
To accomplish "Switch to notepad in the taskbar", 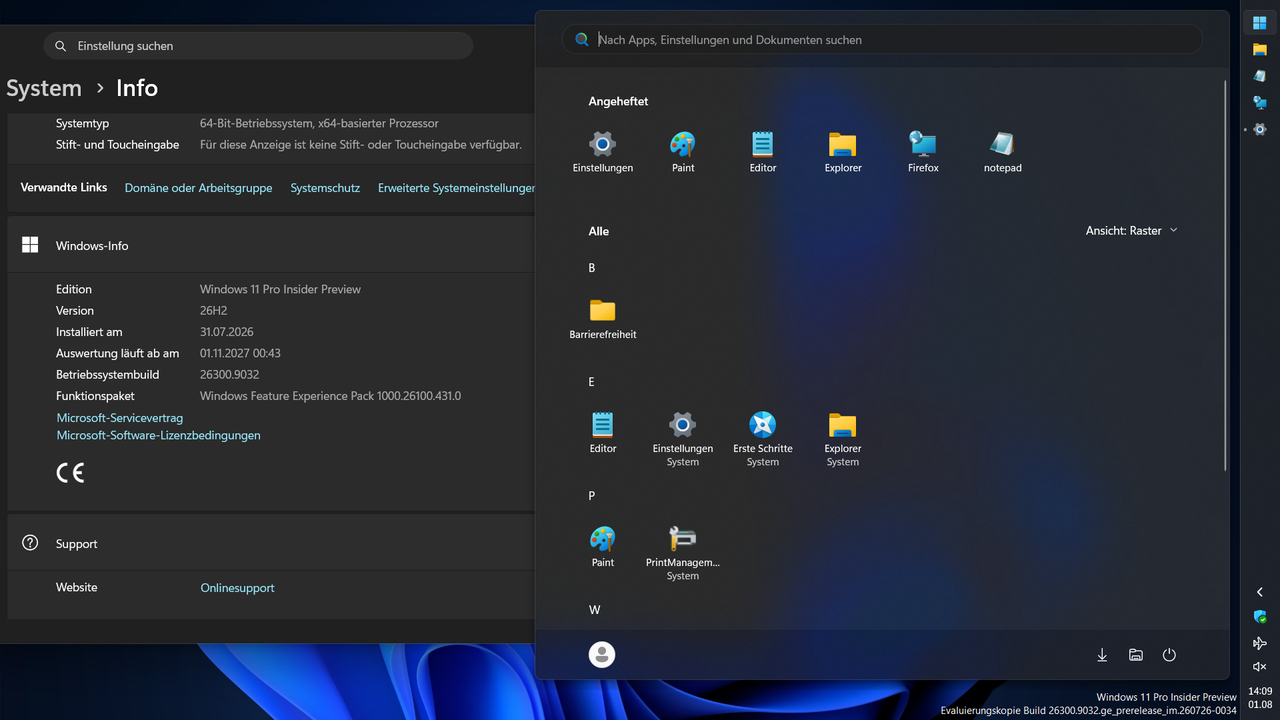I will click(x=1260, y=76).
